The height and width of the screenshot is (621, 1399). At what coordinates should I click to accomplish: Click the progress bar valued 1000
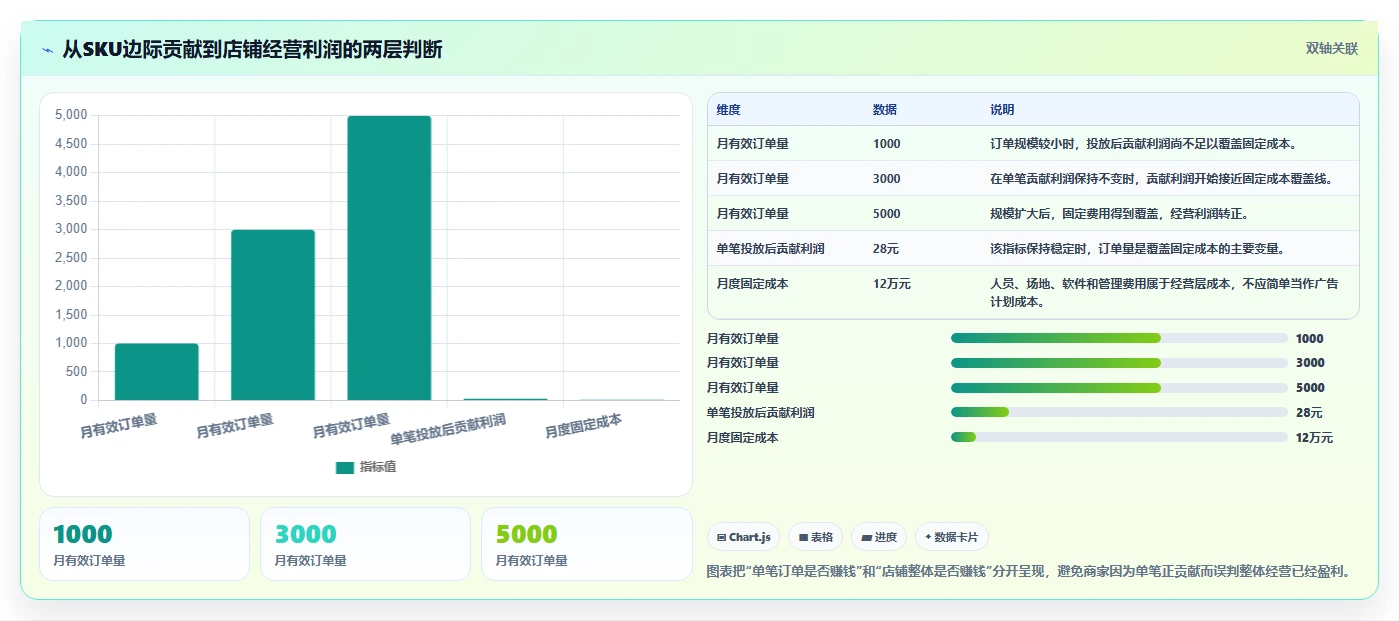pos(1119,338)
